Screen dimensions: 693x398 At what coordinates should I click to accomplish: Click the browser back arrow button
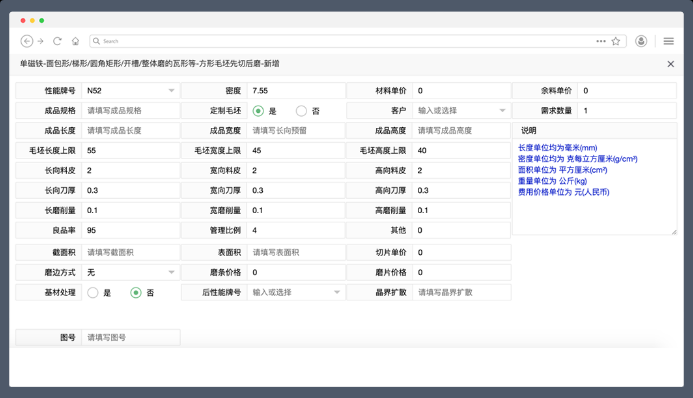27,41
